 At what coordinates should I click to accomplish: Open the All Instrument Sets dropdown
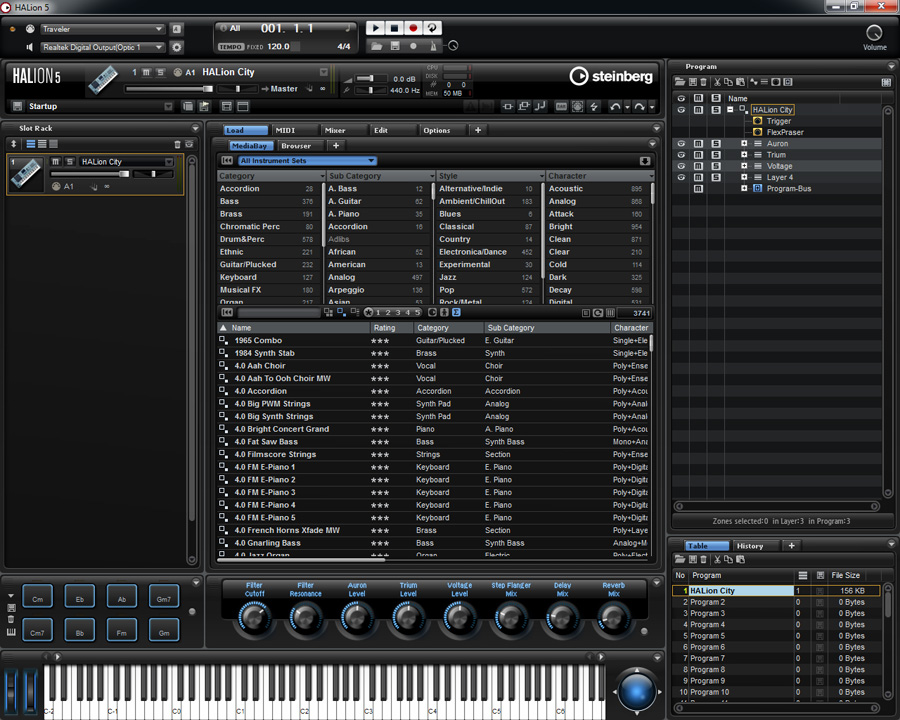click(x=306, y=161)
